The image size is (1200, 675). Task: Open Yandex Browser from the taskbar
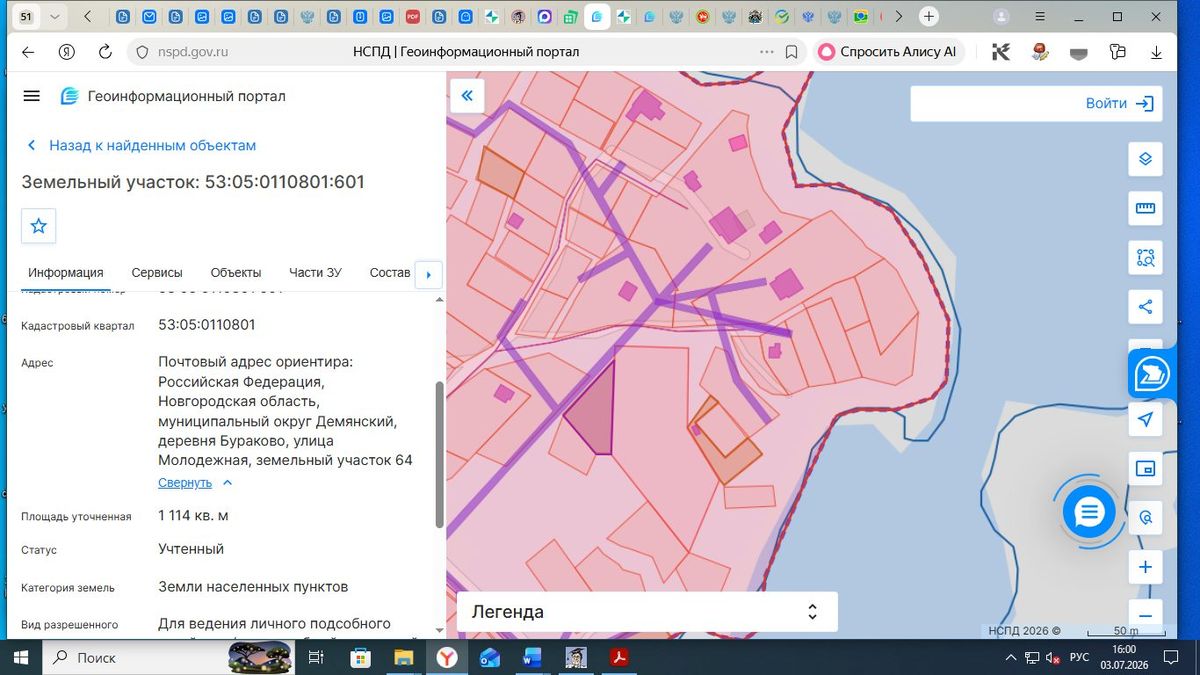click(446, 657)
